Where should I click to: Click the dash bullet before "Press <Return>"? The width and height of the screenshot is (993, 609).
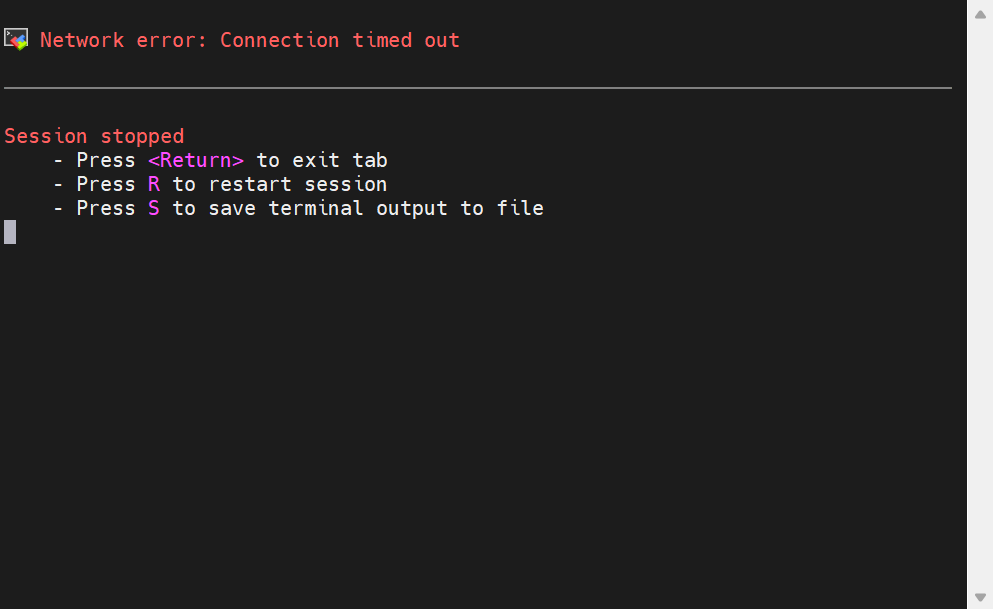pyautogui.click(x=58, y=160)
